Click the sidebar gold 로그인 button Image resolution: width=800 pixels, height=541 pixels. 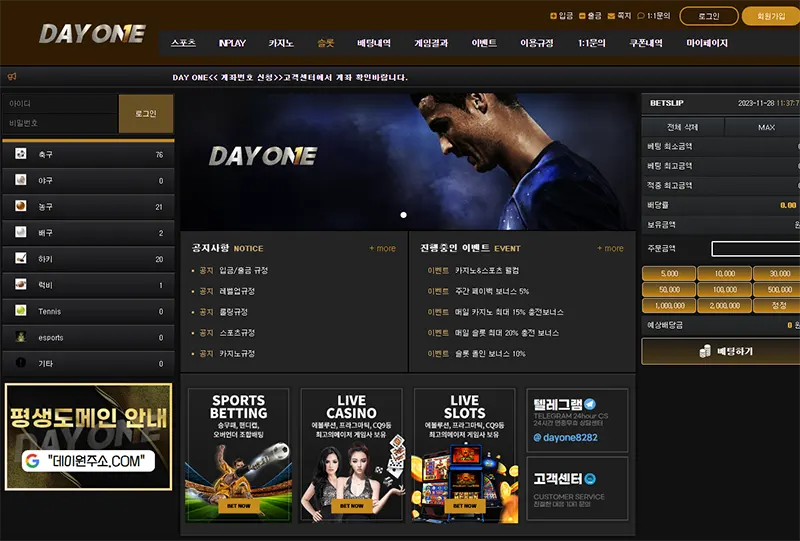coord(146,113)
